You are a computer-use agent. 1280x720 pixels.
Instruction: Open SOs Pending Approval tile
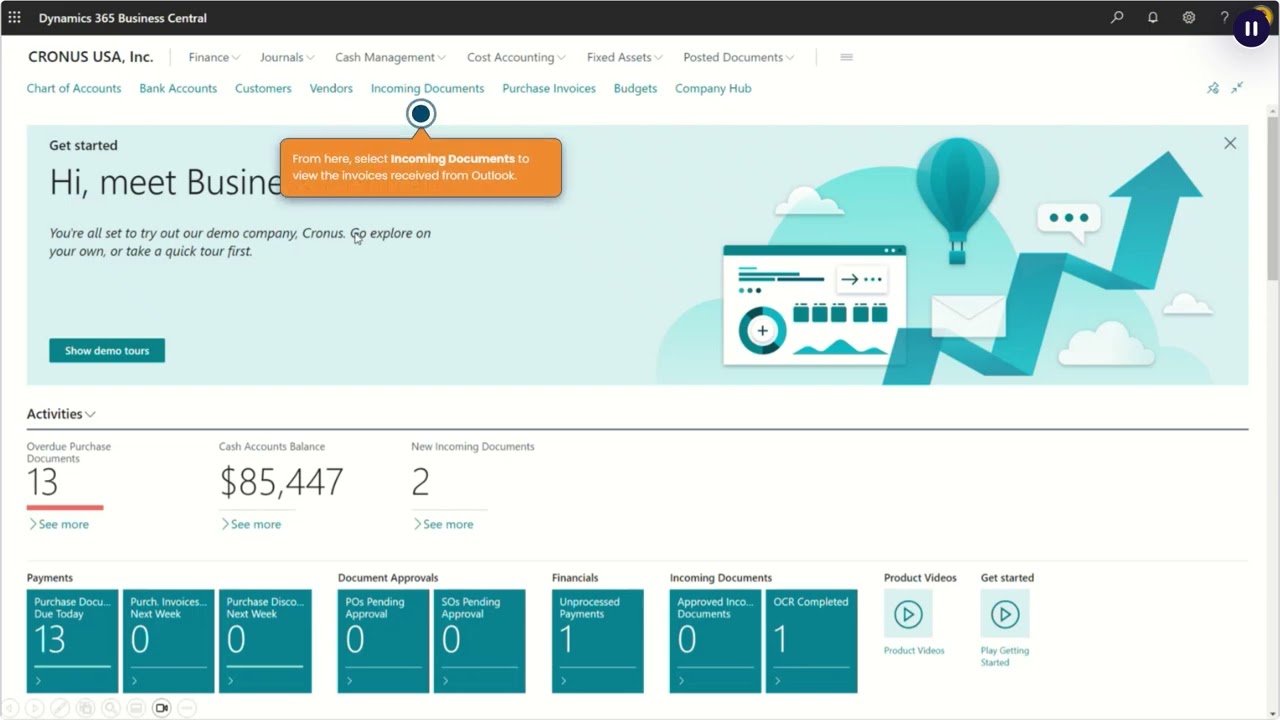(x=479, y=641)
